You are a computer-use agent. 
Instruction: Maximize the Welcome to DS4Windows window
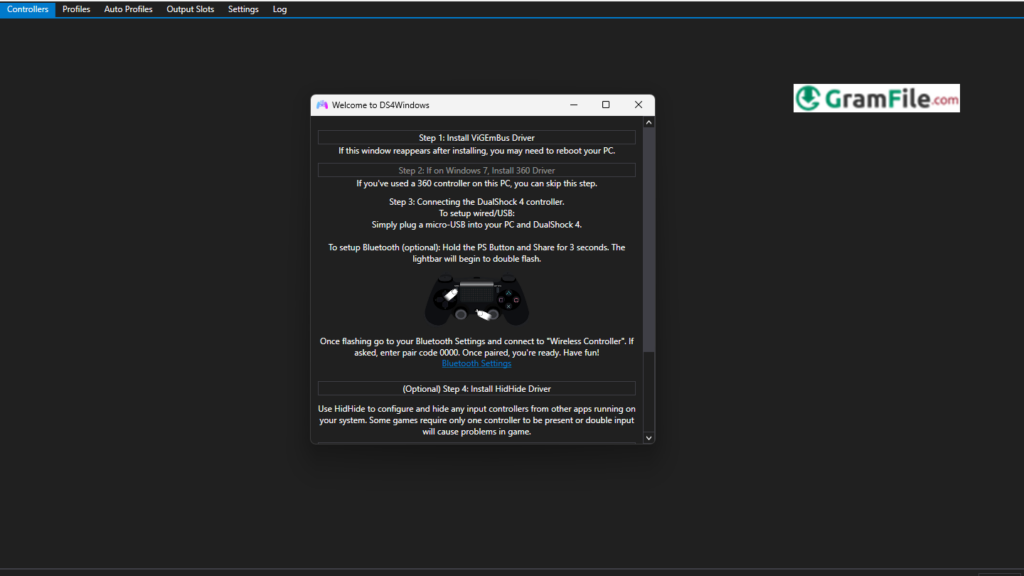tap(606, 104)
